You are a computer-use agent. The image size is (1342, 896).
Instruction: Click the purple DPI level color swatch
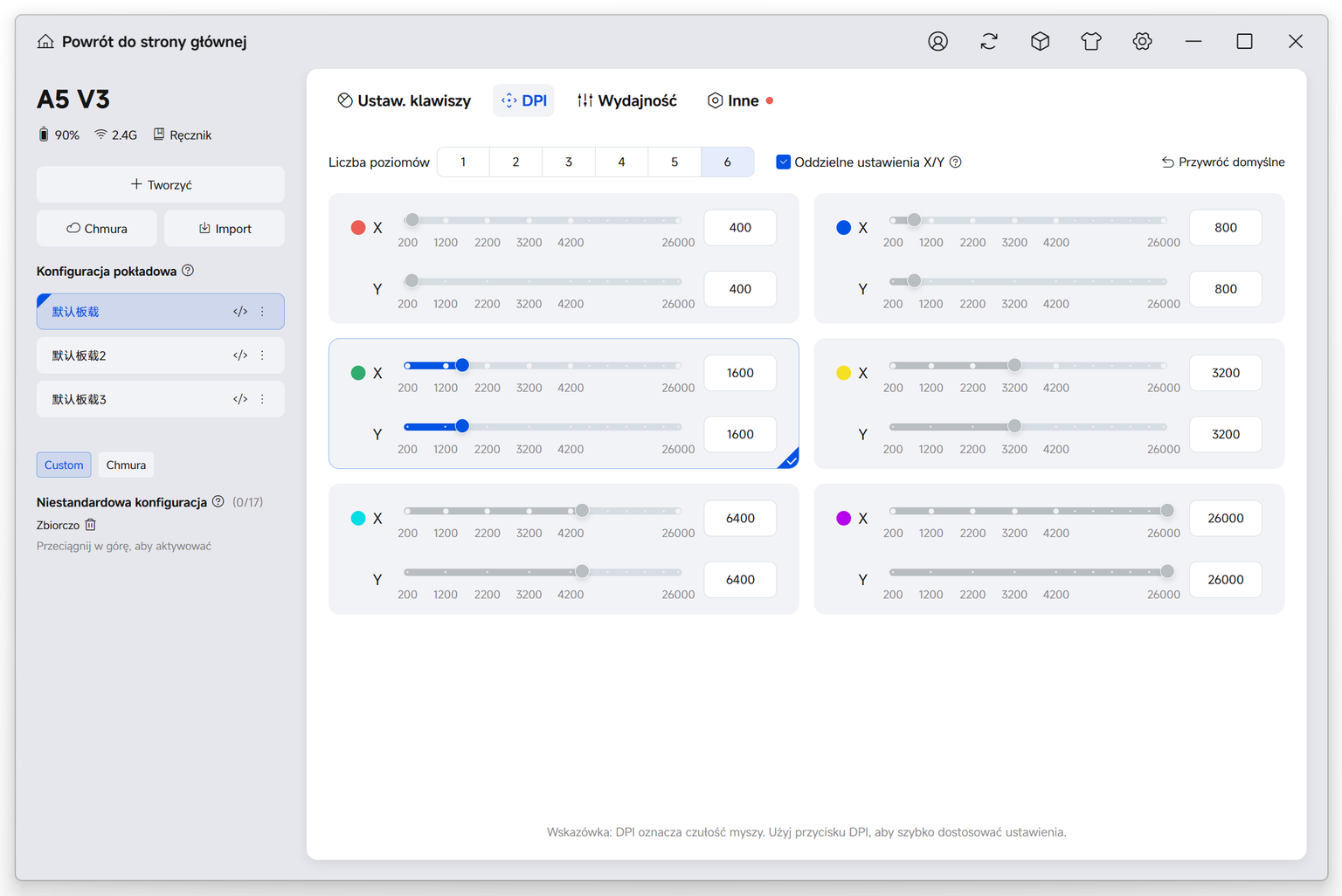tap(844, 518)
